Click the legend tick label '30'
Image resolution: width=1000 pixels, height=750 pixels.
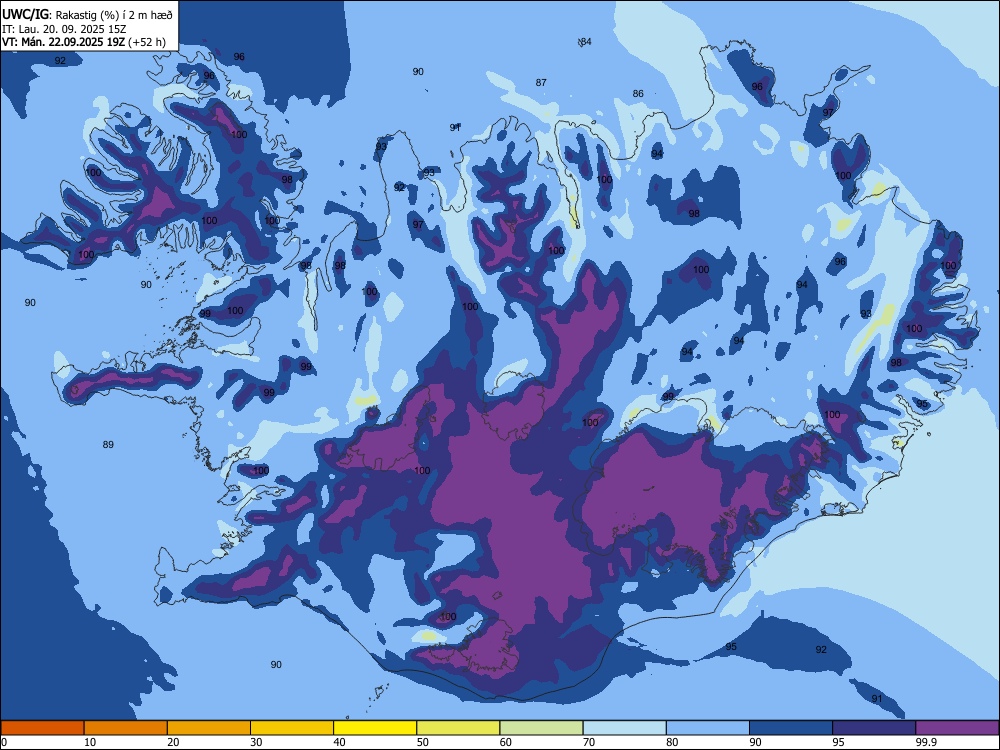point(256,742)
